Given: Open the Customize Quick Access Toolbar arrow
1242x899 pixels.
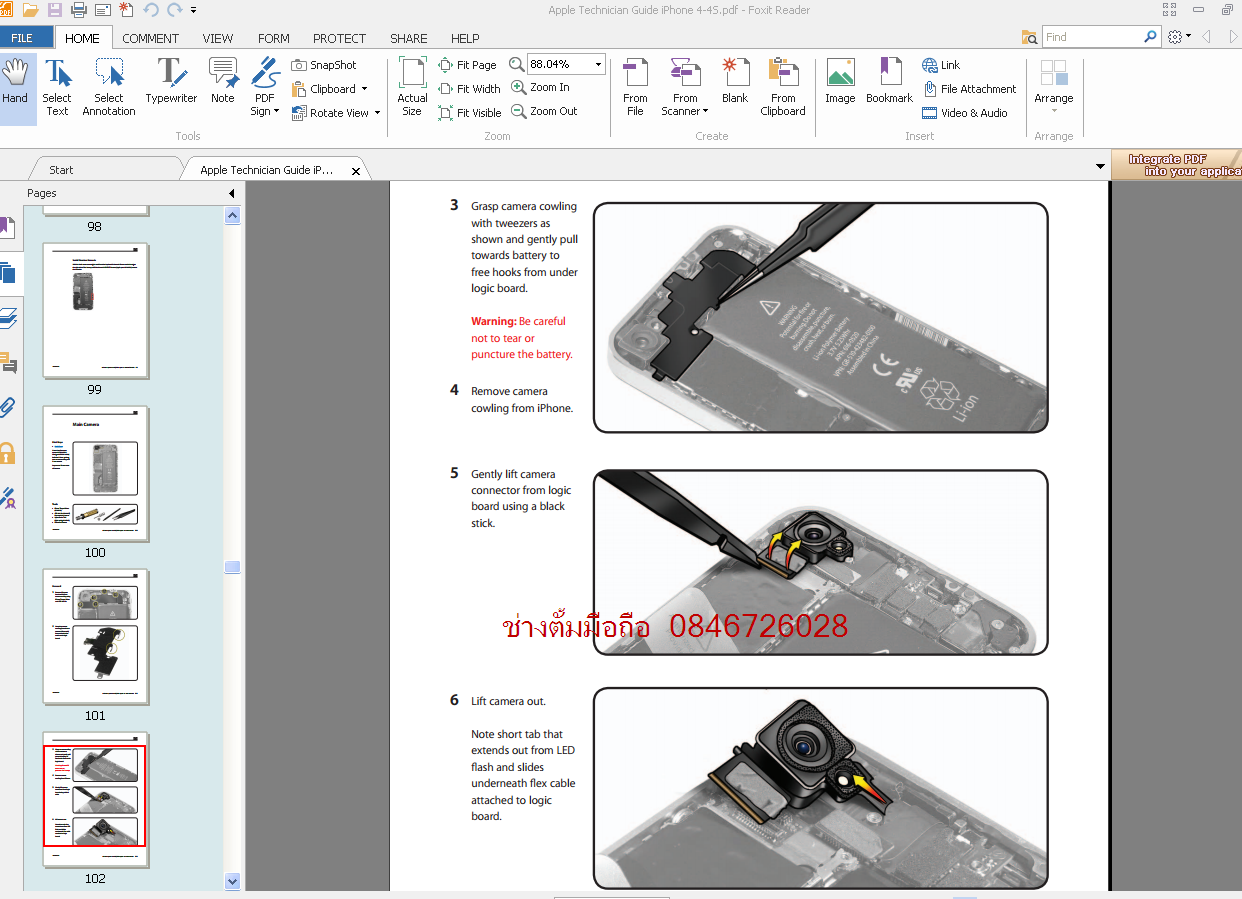Looking at the screenshot, I should point(193,10).
